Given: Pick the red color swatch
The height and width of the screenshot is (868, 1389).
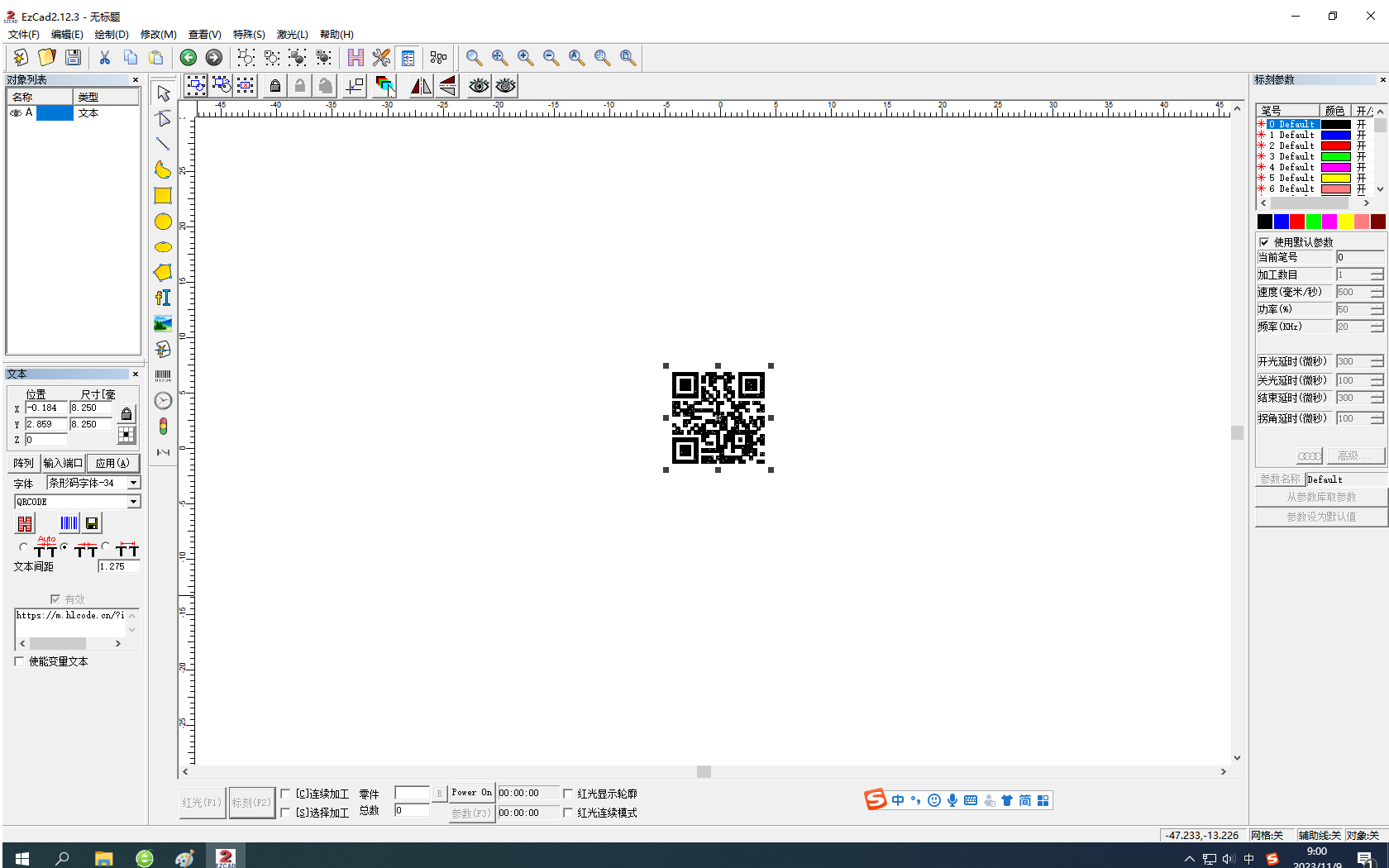Looking at the screenshot, I should tap(1297, 222).
